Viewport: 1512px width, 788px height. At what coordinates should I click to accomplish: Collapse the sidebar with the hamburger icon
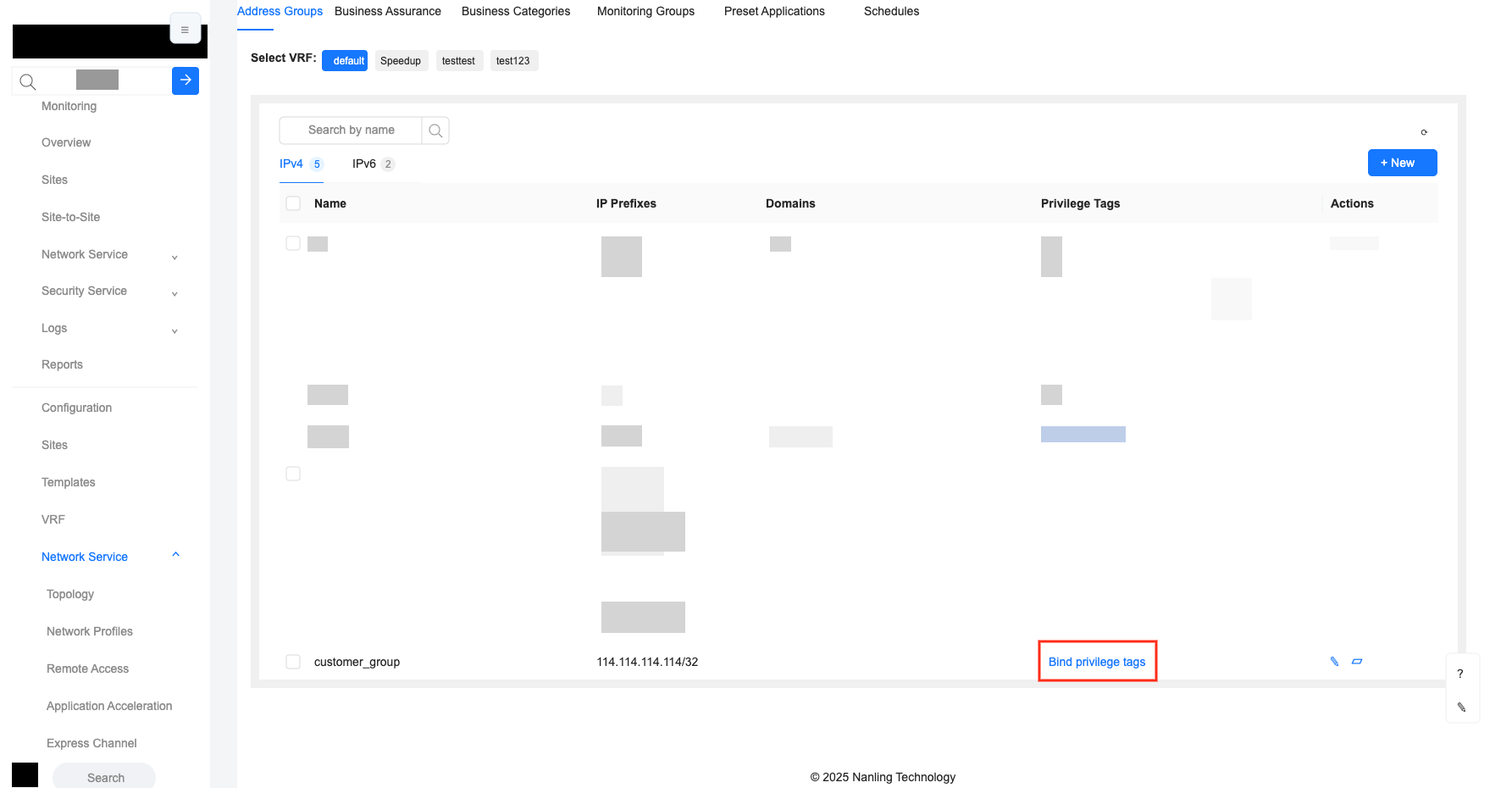pos(185,30)
